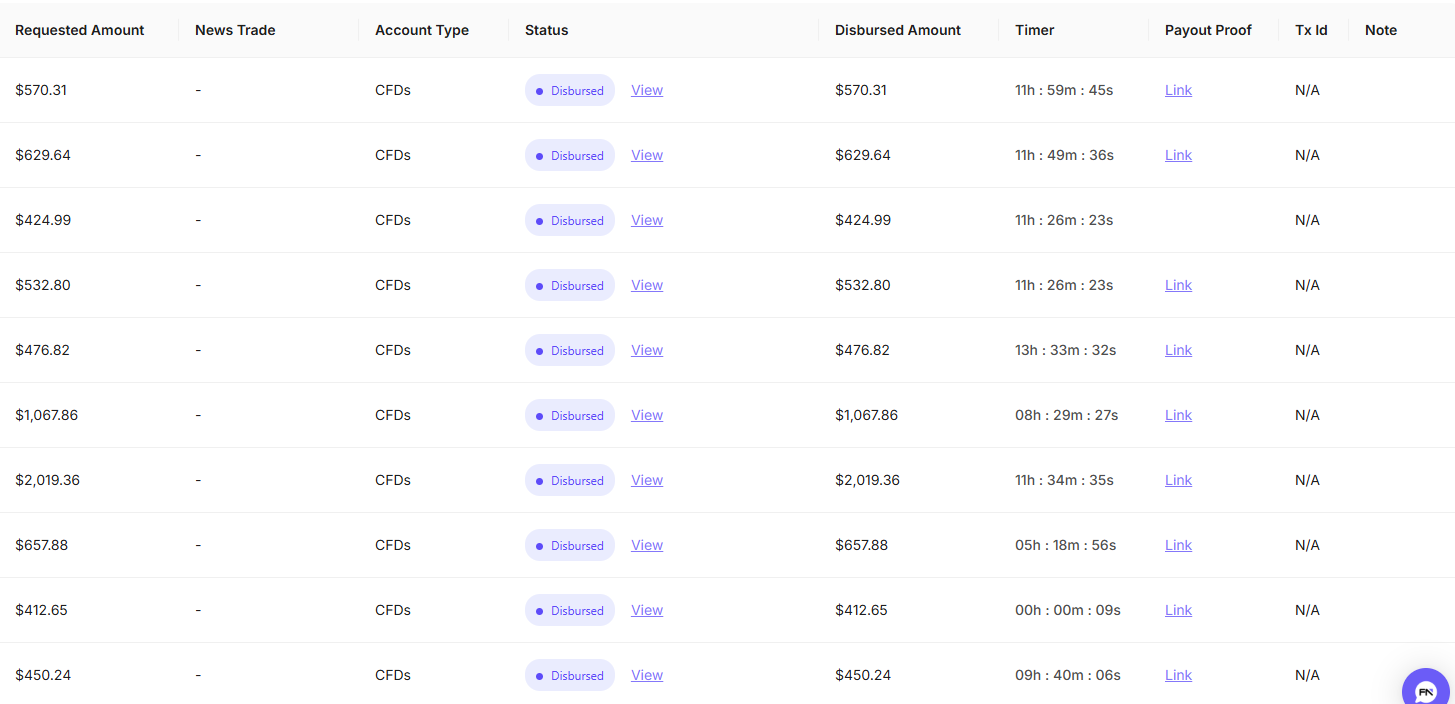Click View link for $450.24 payout

pos(646,675)
